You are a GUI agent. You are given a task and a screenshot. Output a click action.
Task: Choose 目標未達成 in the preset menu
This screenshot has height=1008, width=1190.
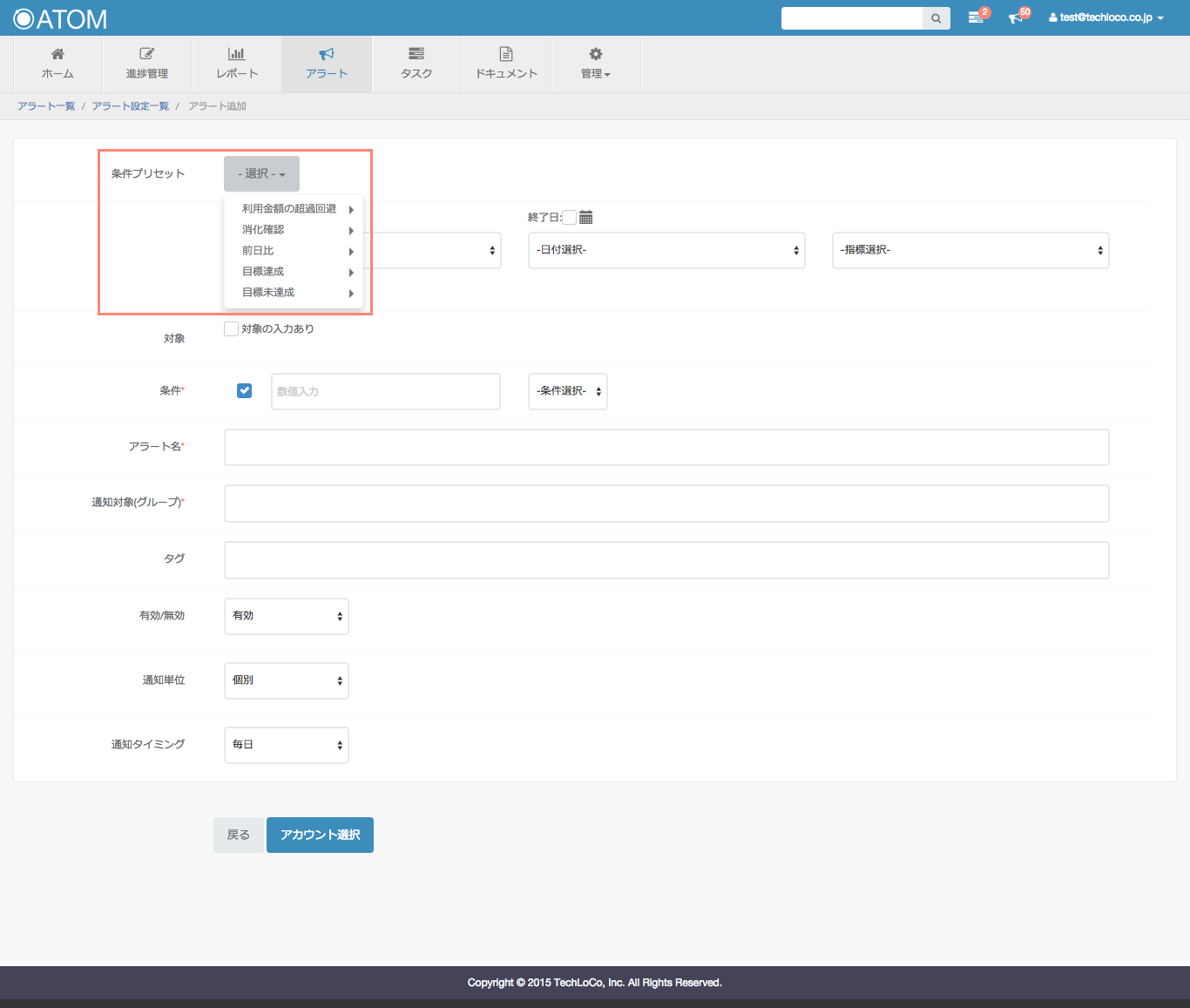pyautogui.click(x=268, y=293)
